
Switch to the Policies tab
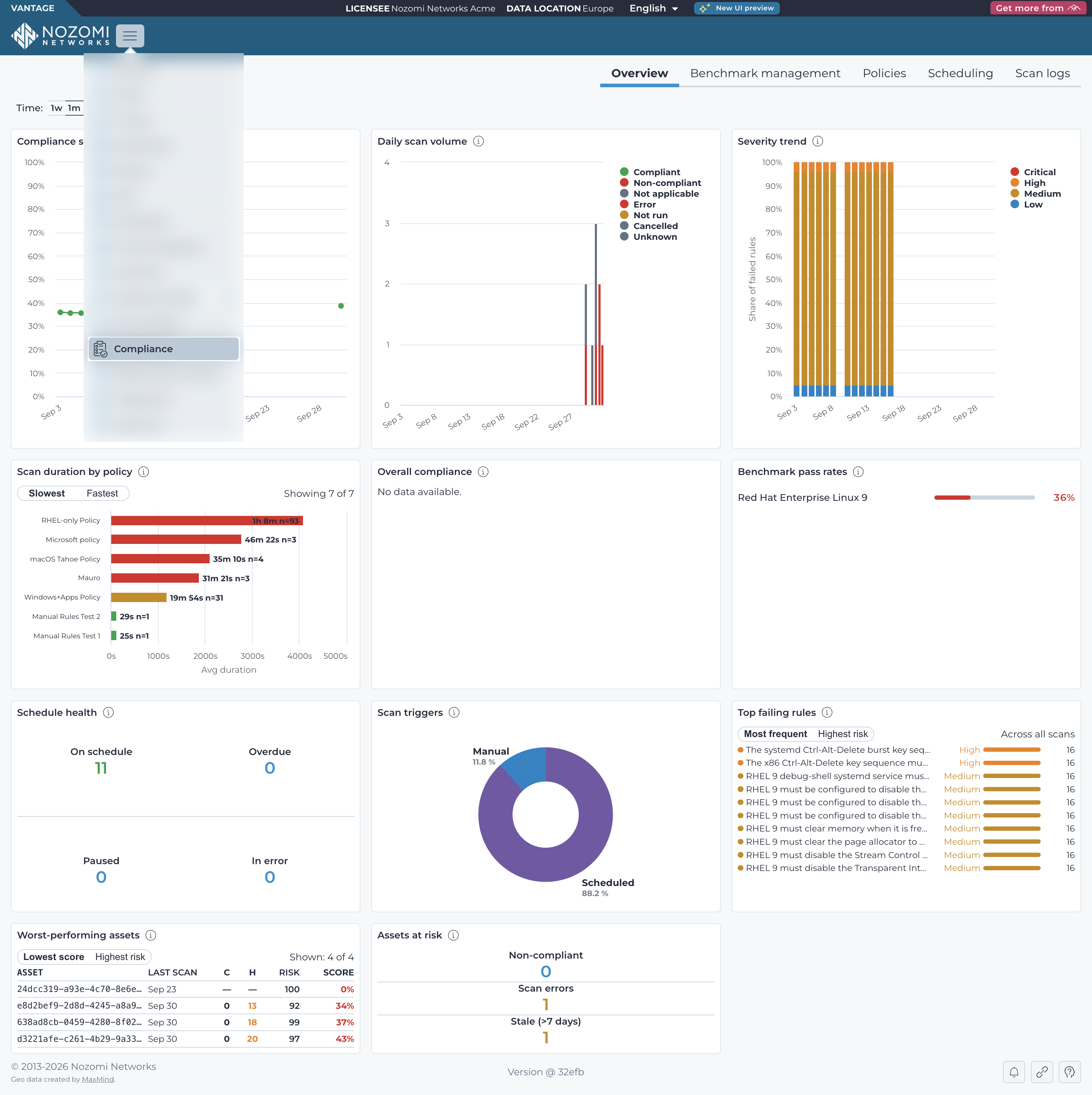[x=884, y=74]
